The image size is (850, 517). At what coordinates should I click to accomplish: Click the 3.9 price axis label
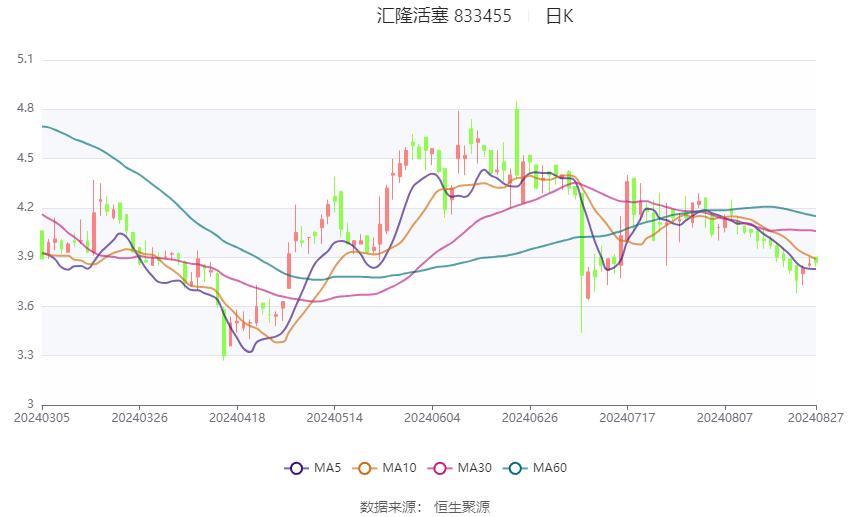(25, 256)
